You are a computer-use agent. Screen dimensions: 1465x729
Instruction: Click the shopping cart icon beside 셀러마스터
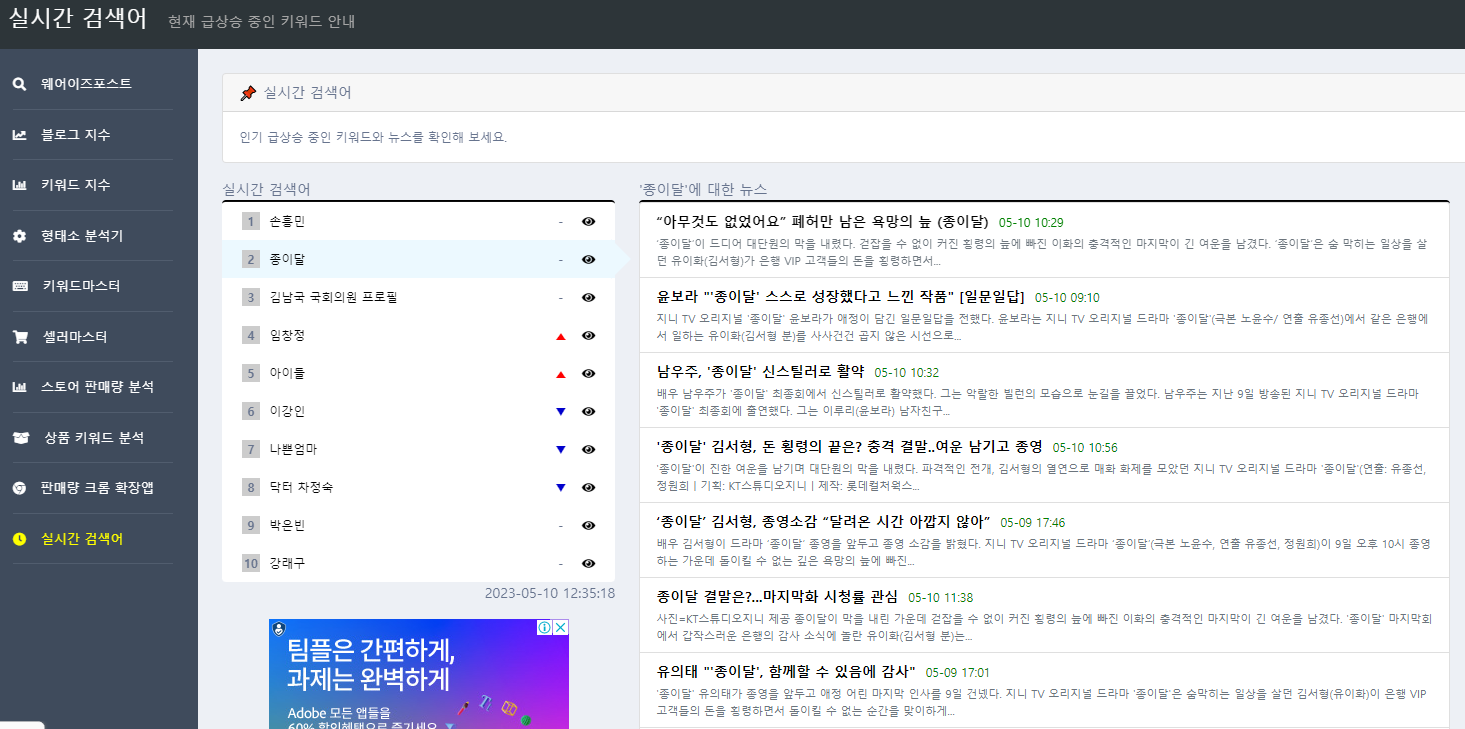click(20, 337)
